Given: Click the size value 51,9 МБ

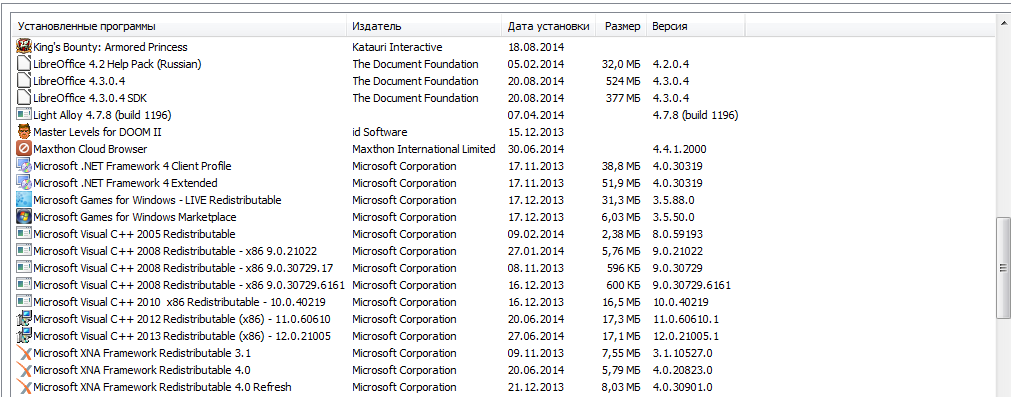Looking at the screenshot, I should [x=621, y=183].
